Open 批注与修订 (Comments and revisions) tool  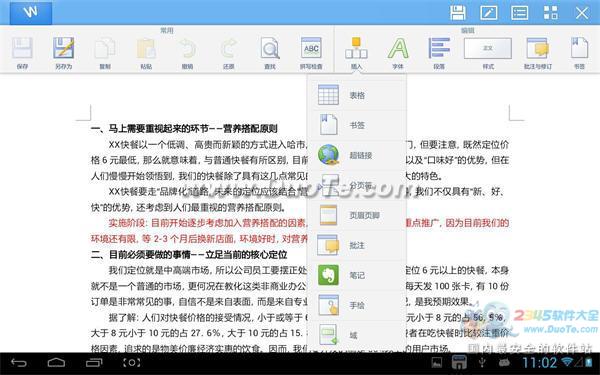[538, 53]
